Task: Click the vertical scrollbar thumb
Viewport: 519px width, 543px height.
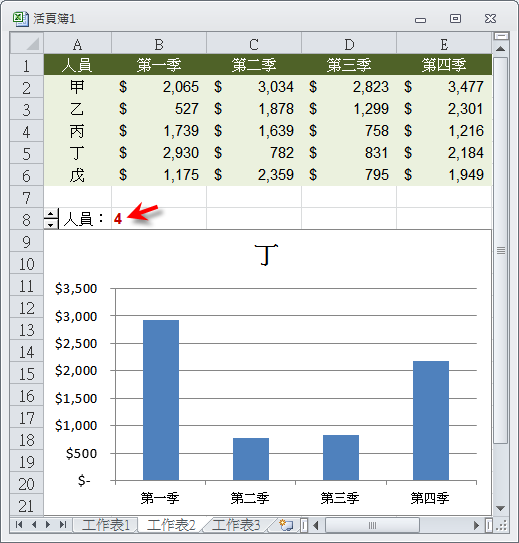Action: 501,250
